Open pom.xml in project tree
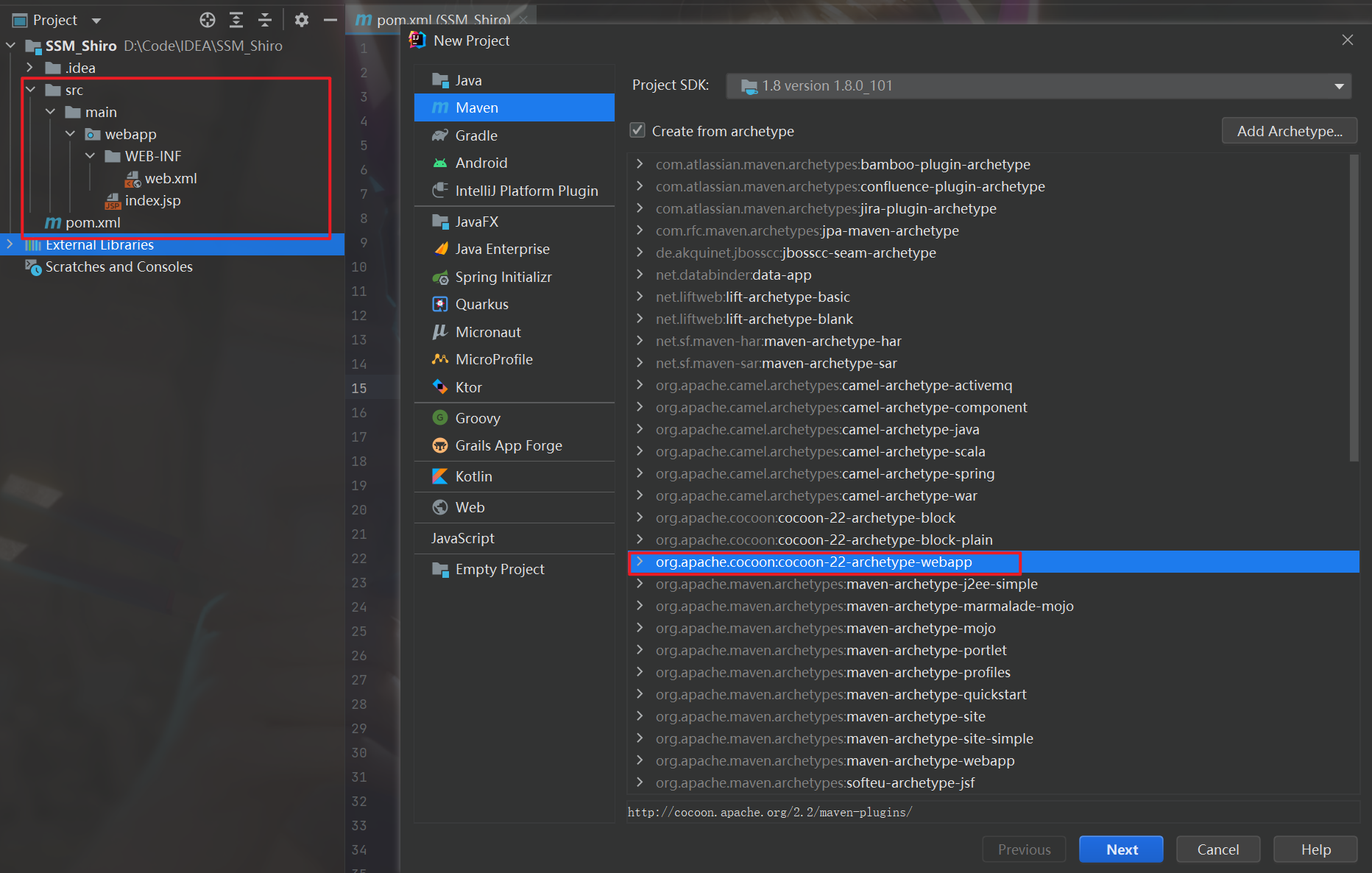Image resolution: width=1372 pixels, height=873 pixels. (x=93, y=222)
